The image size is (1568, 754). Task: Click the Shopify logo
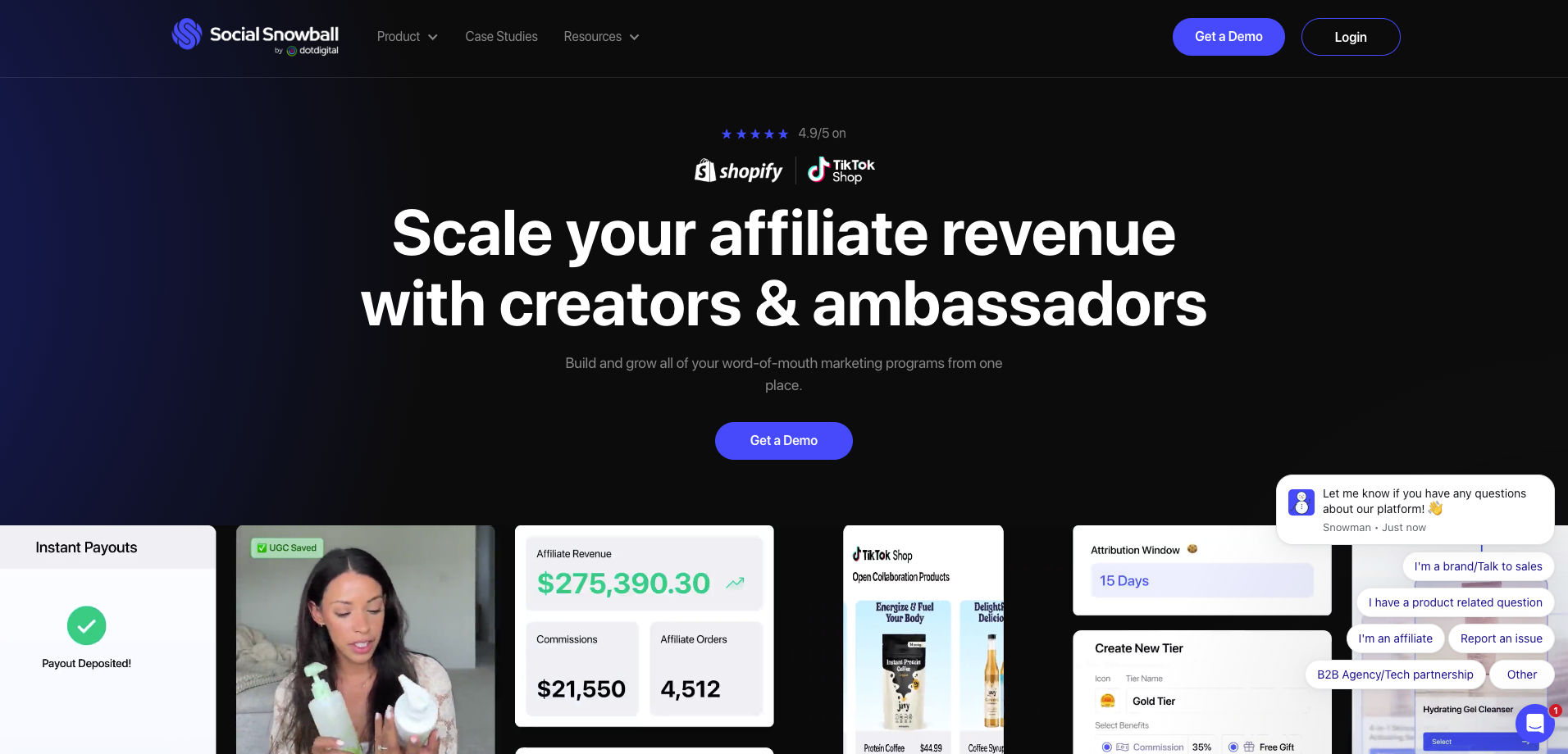click(739, 170)
